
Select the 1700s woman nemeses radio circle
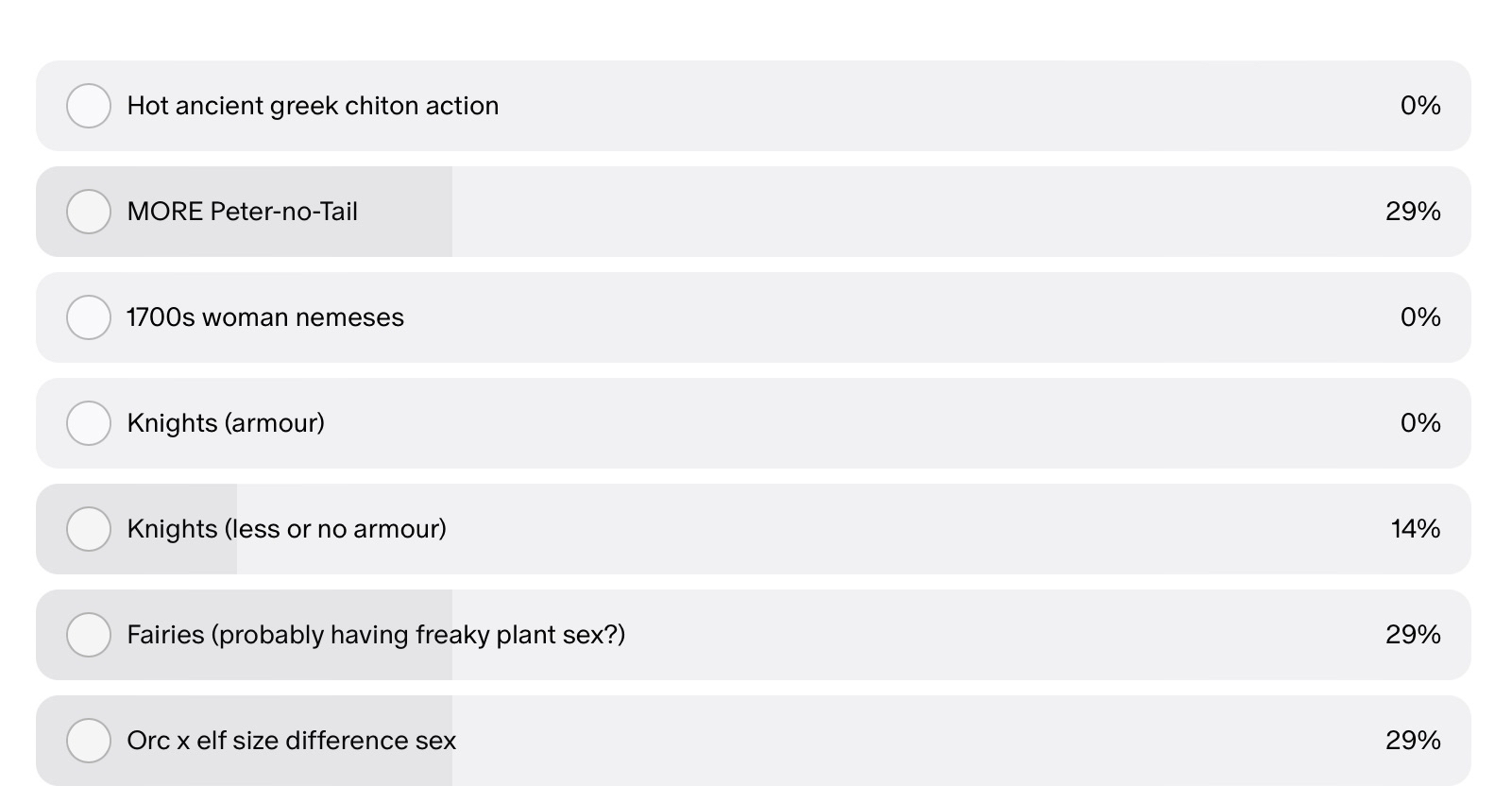point(89,317)
